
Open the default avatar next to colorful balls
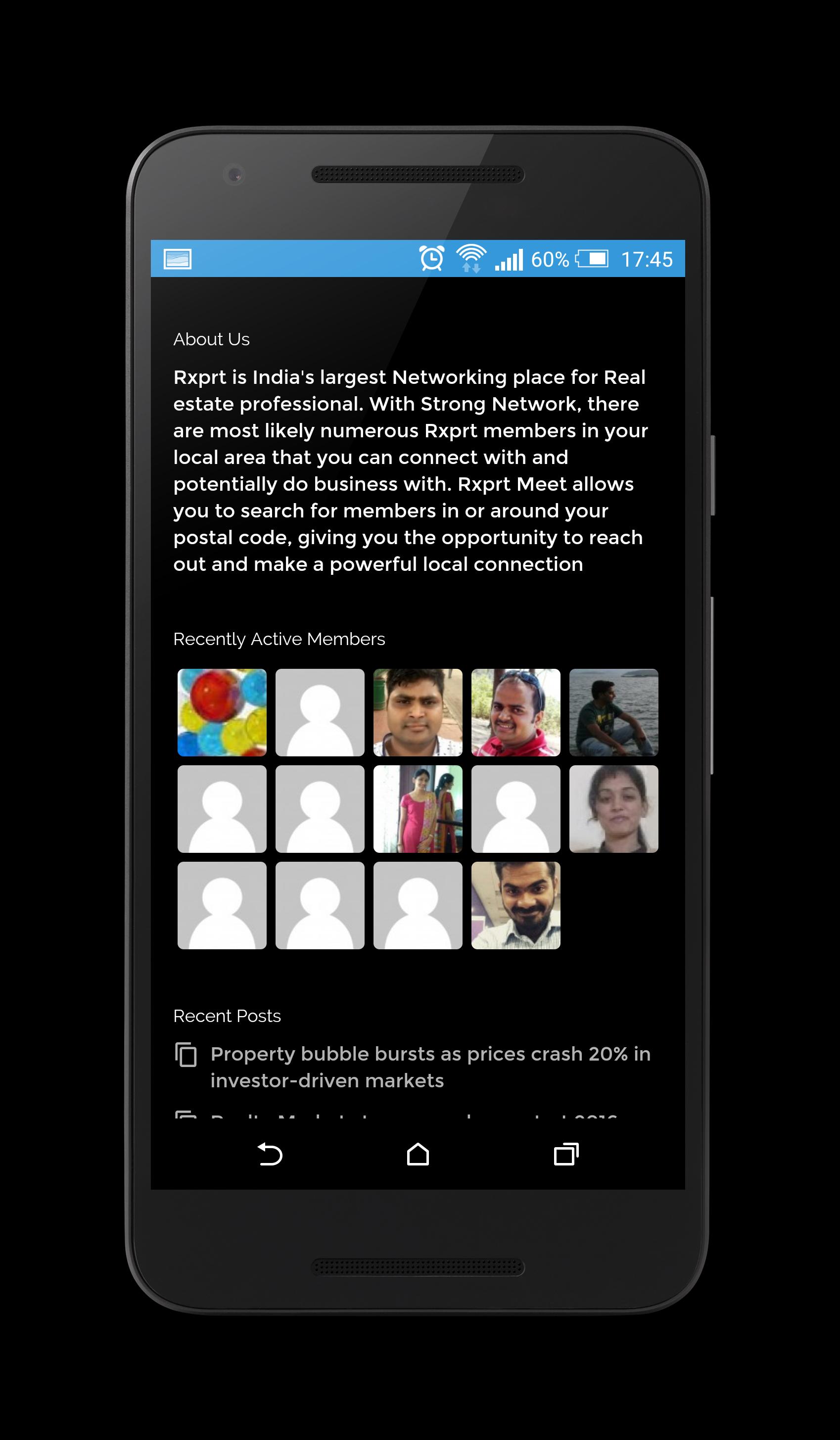(320, 712)
